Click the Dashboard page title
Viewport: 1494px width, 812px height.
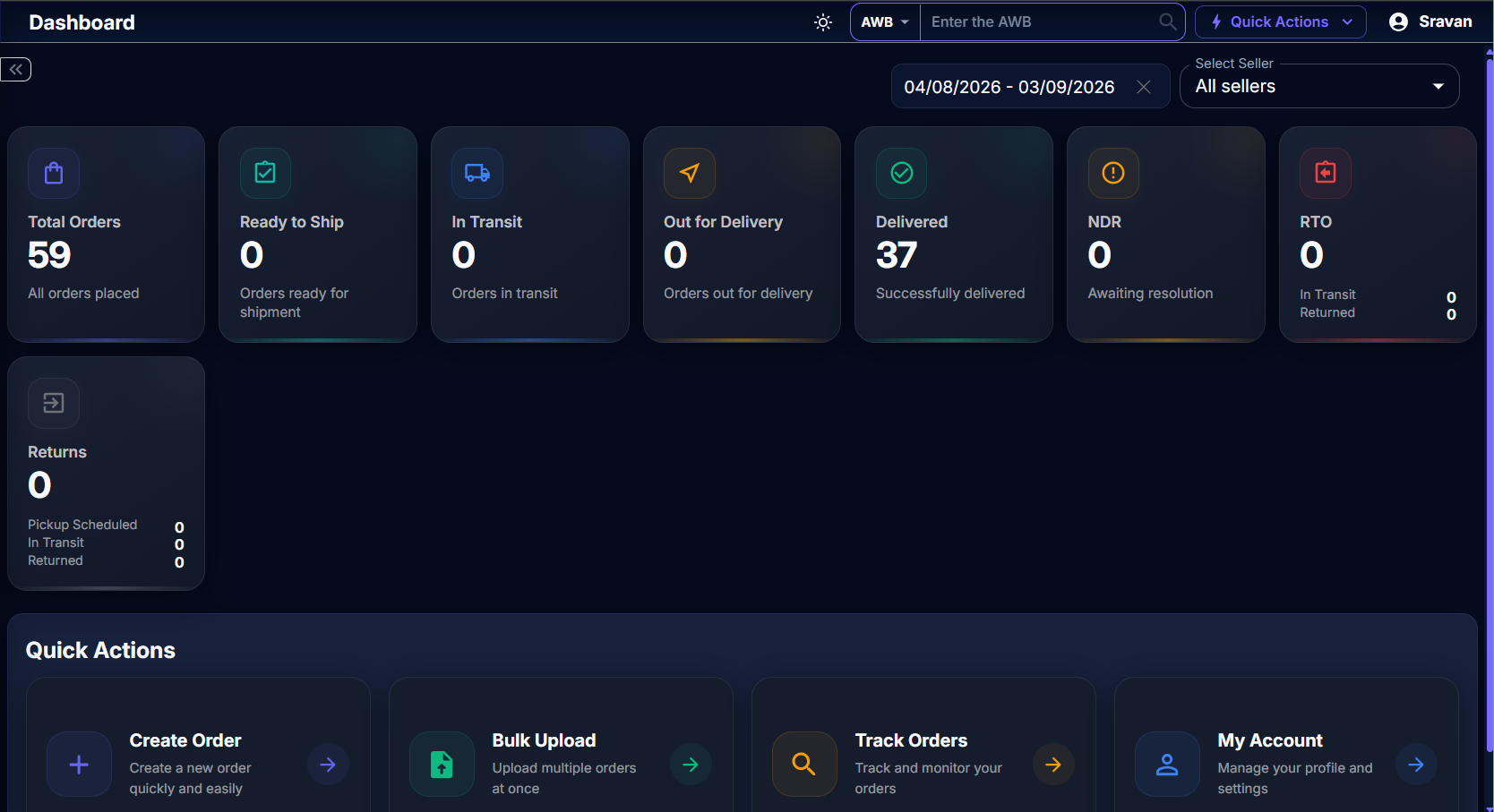82,22
